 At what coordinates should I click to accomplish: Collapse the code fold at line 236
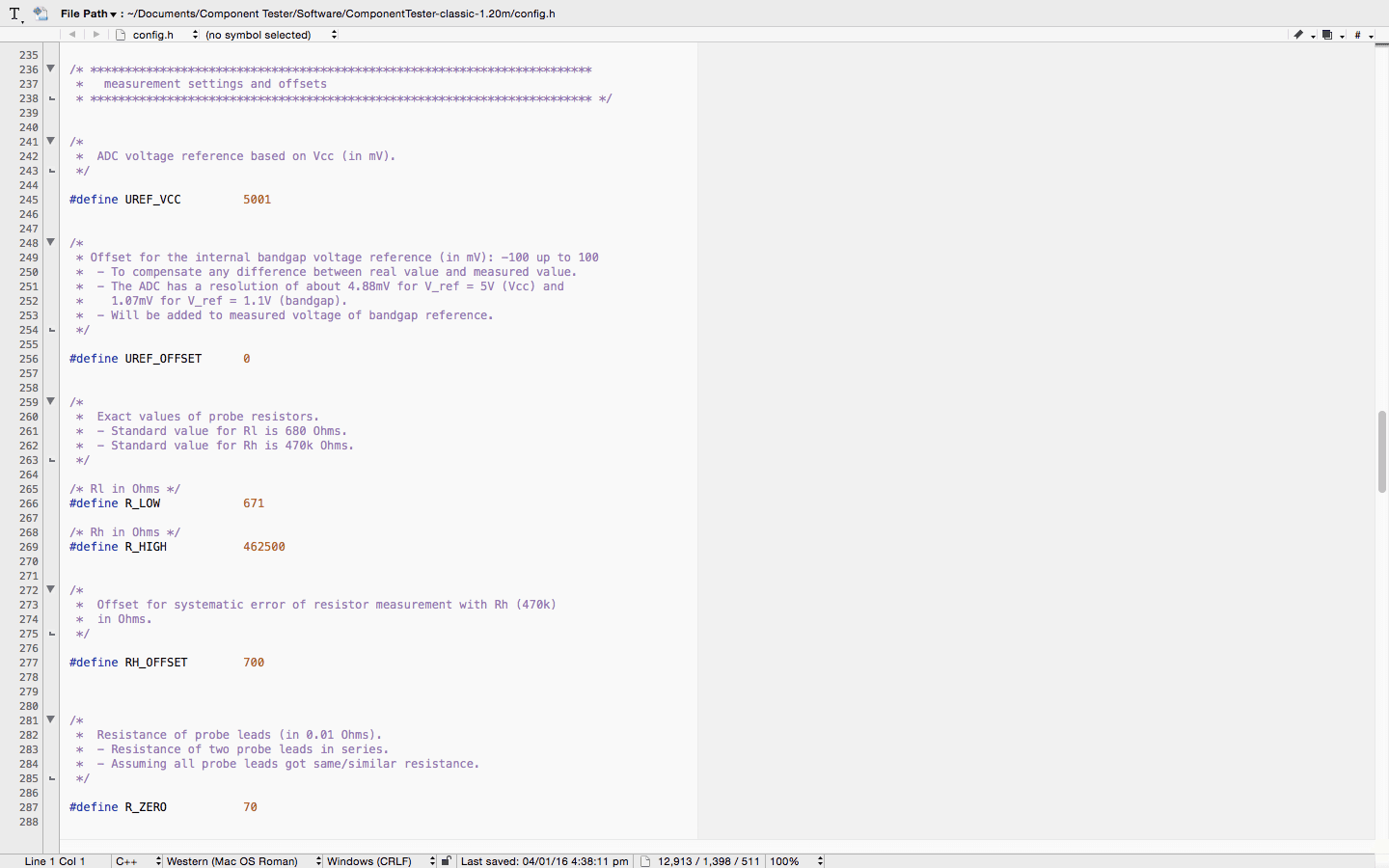click(49, 68)
